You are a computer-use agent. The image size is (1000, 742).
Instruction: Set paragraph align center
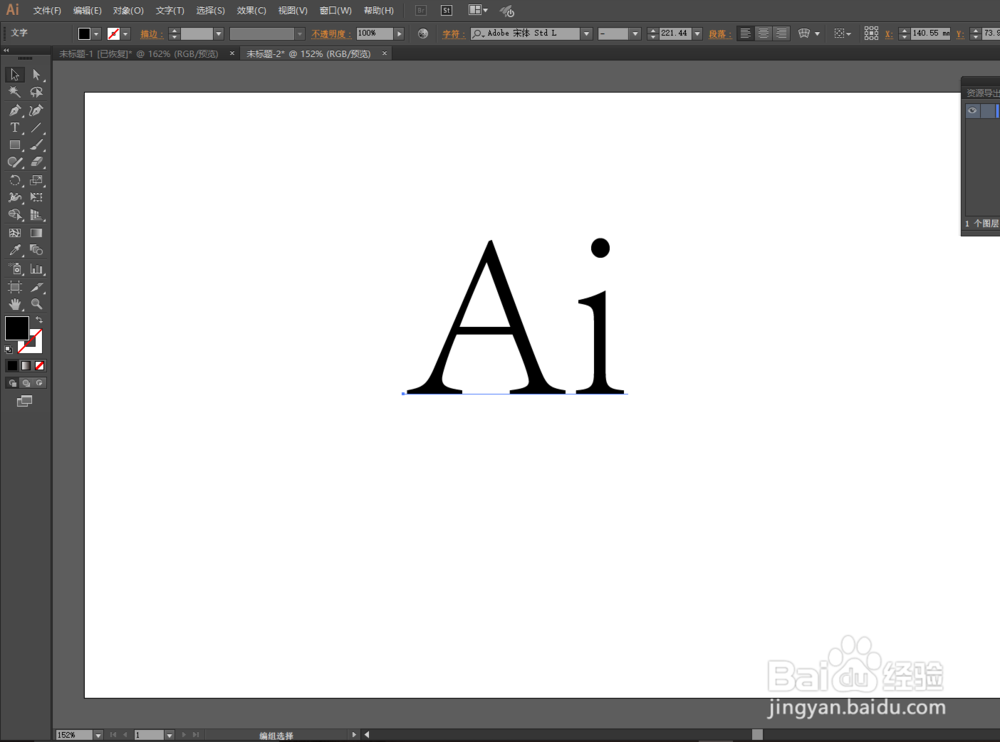pyautogui.click(x=763, y=33)
